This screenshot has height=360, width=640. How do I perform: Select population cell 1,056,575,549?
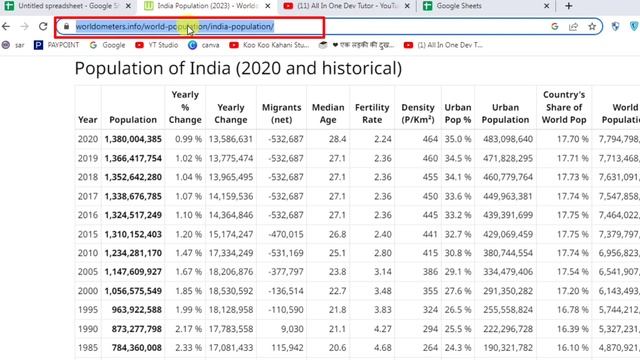point(133,291)
